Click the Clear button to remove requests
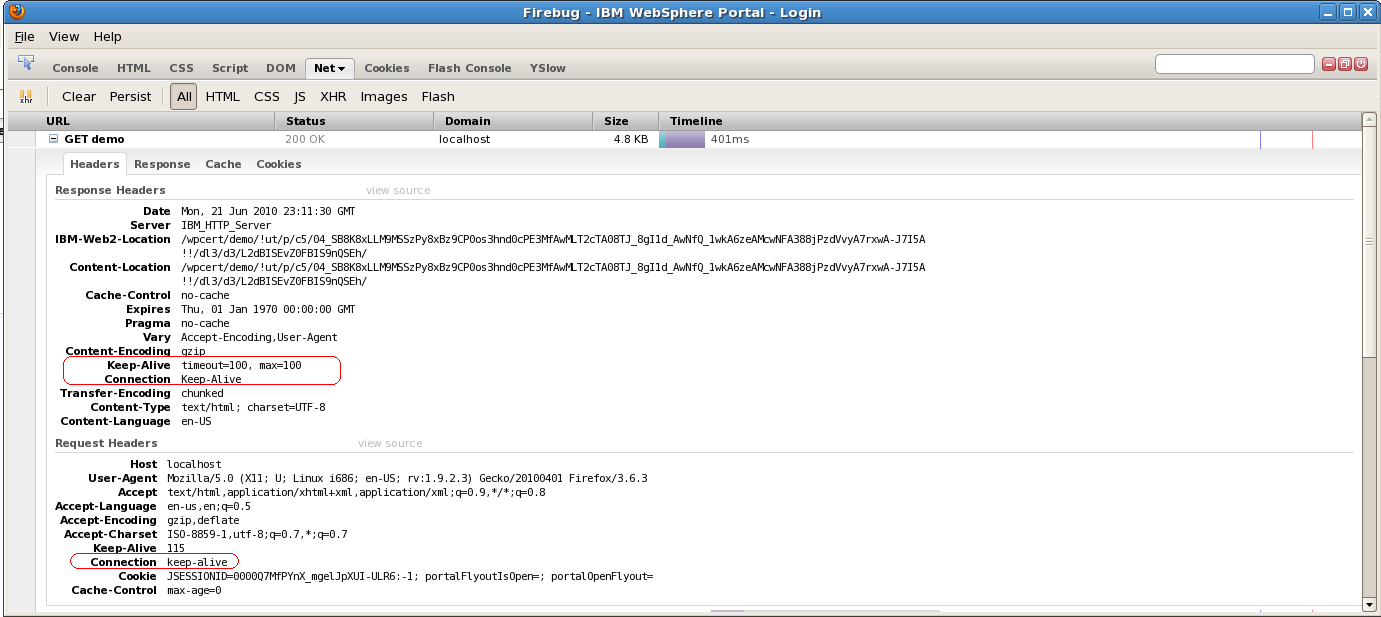 [78, 96]
